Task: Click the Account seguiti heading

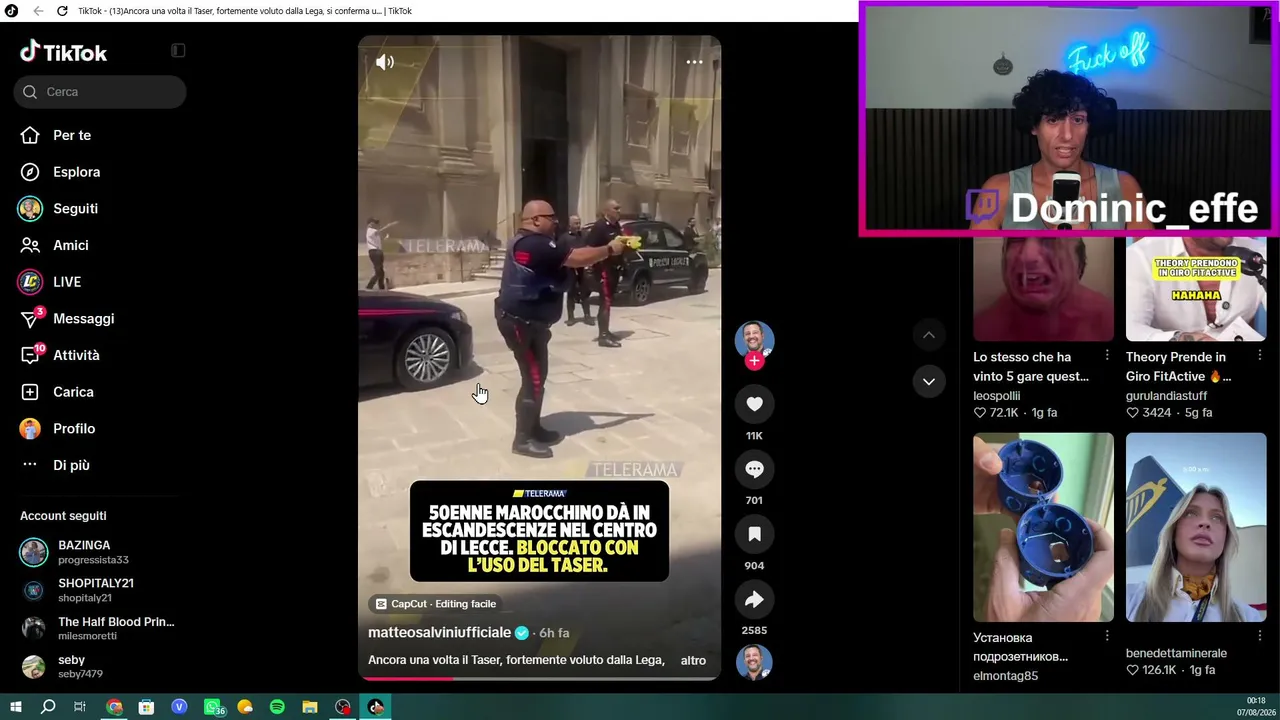Action: 63,516
